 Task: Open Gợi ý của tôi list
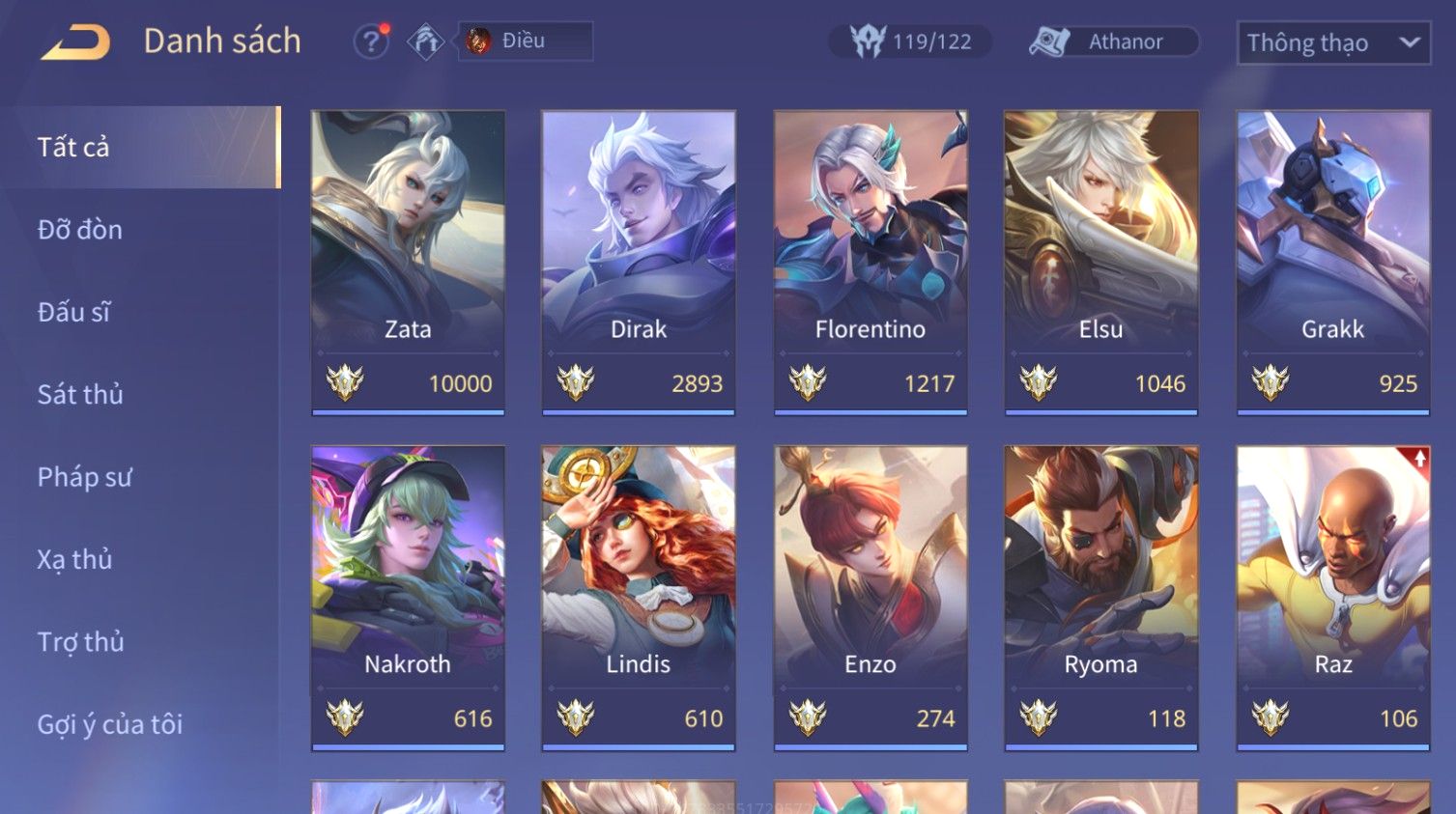point(110,724)
